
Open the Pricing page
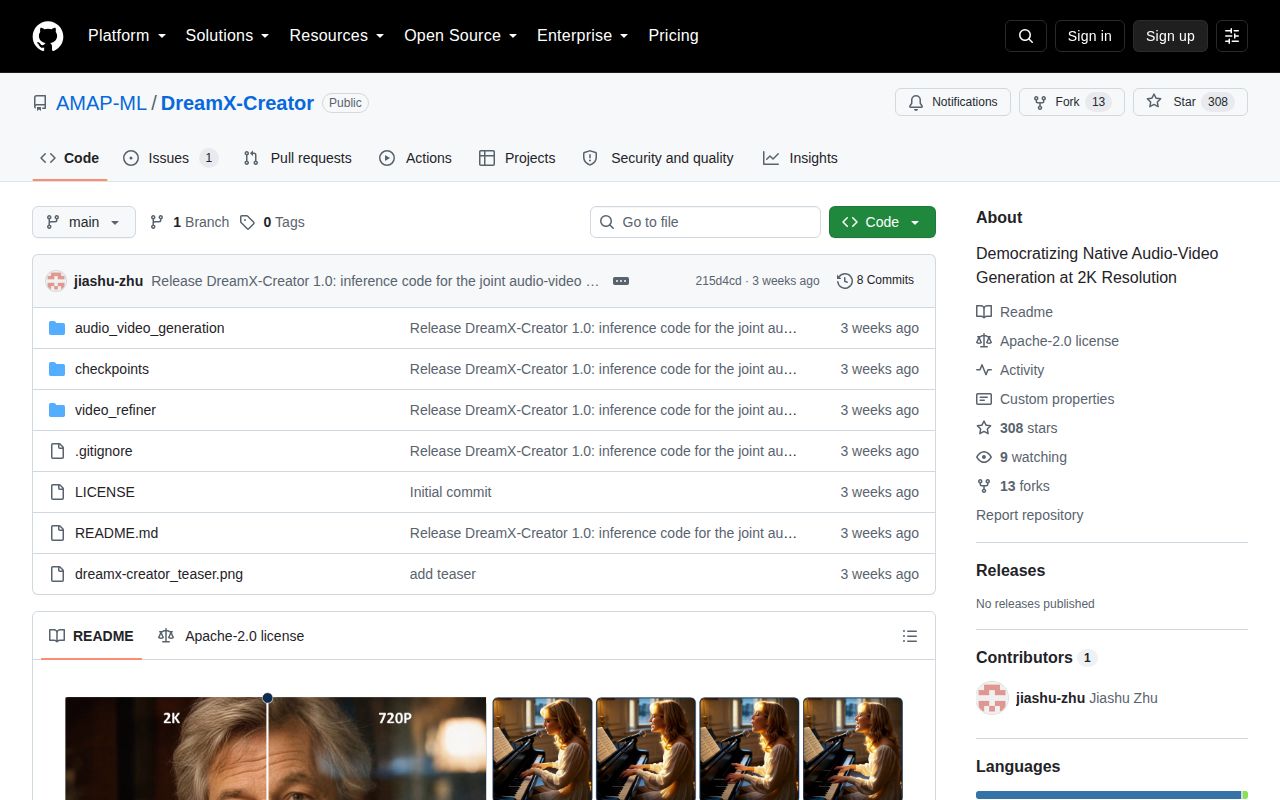pyautogui.click(x=673, y=36)
